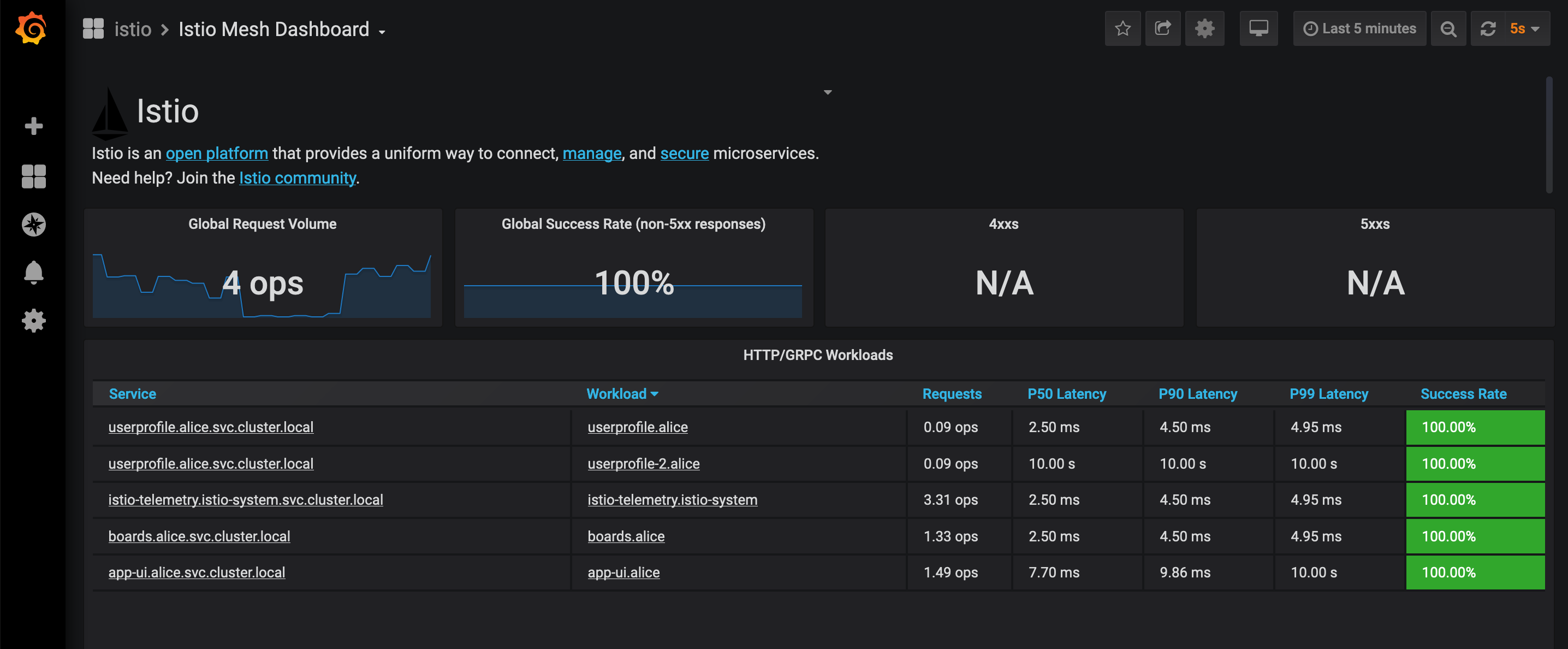1568x649 pixels.
Task: Click the green 100.00% cell for boards.alice
Action: point(1475,536)
